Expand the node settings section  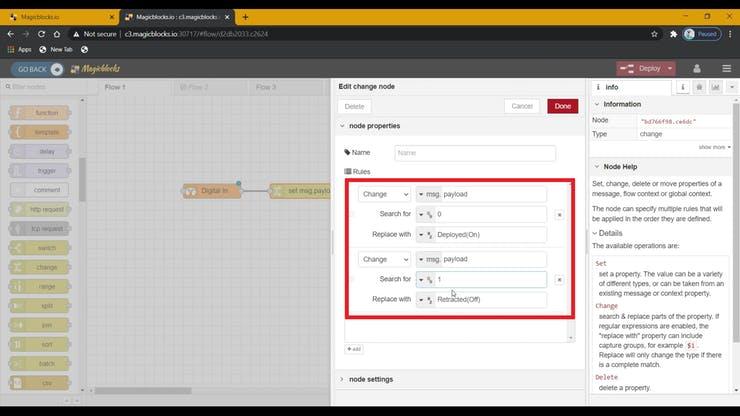pyautogui.click(x=370, y=379)
